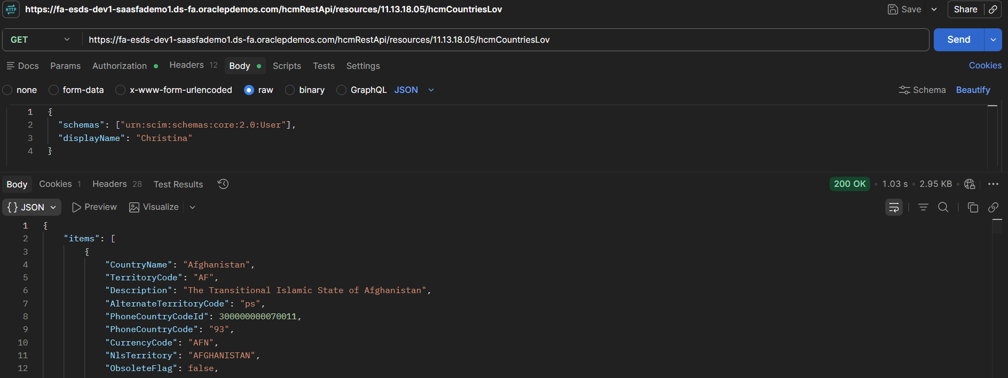This screenshot has height=378, width=1008.
Task: Click the Description line in response
Action: point(267,291)
